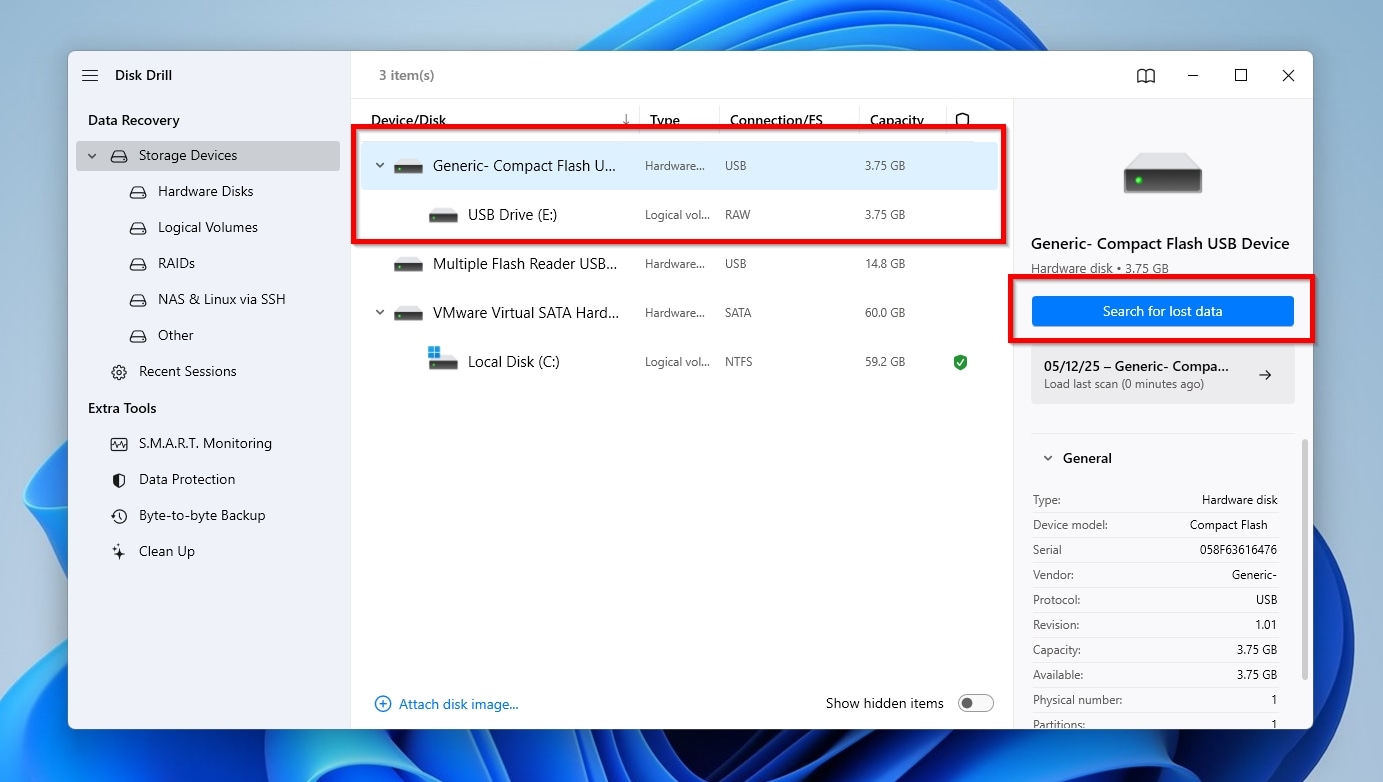This screenshot has height=782, width=1383.
Task: Open the hamburger menu beside Disk Drill
Action: coord(90,76)
